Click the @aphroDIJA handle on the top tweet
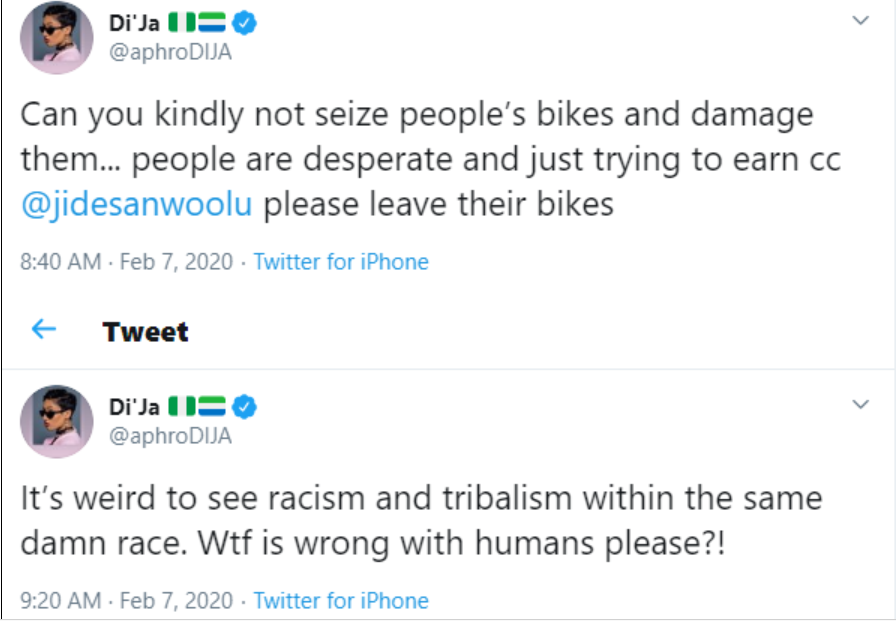The height and width of the screenshot is (621, 896). tap(170, 52)
